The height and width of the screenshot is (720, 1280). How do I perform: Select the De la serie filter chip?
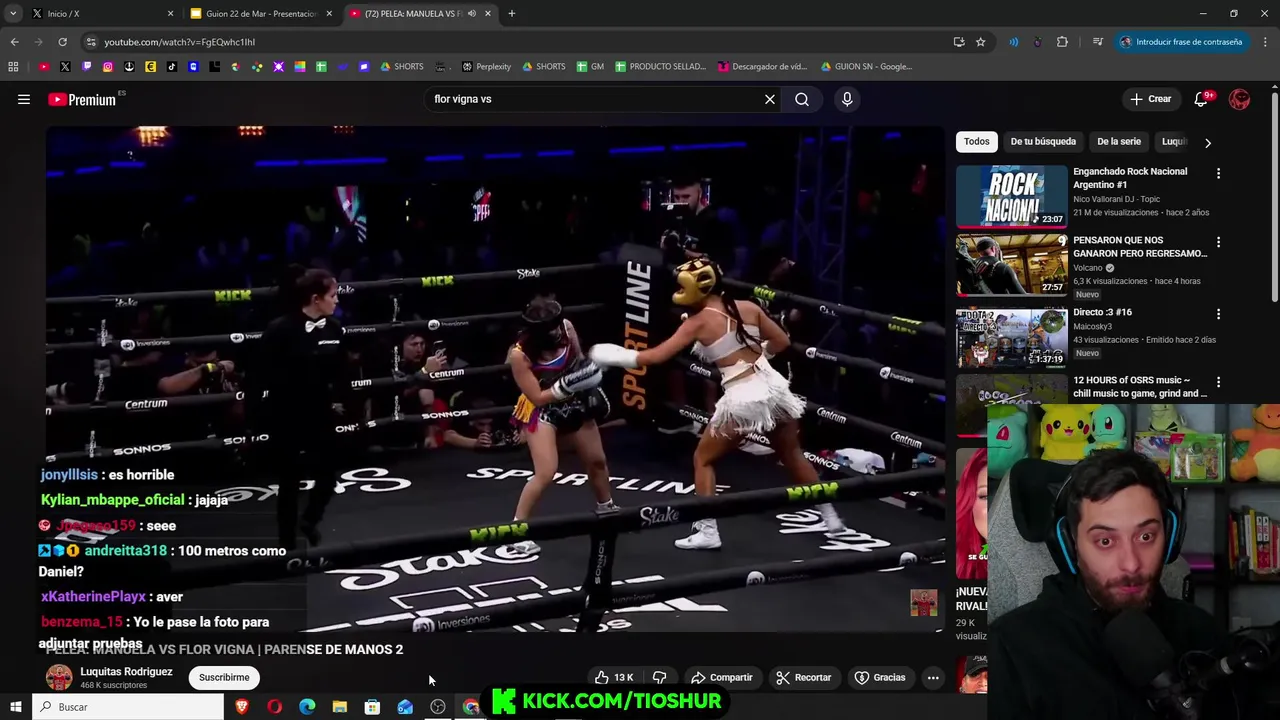tap(1119, 142)
